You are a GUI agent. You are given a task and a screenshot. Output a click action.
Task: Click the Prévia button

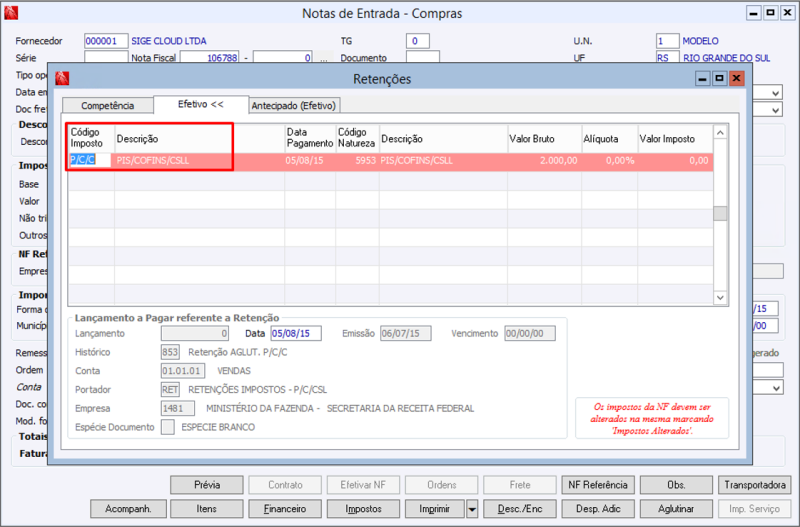(207, 485)
